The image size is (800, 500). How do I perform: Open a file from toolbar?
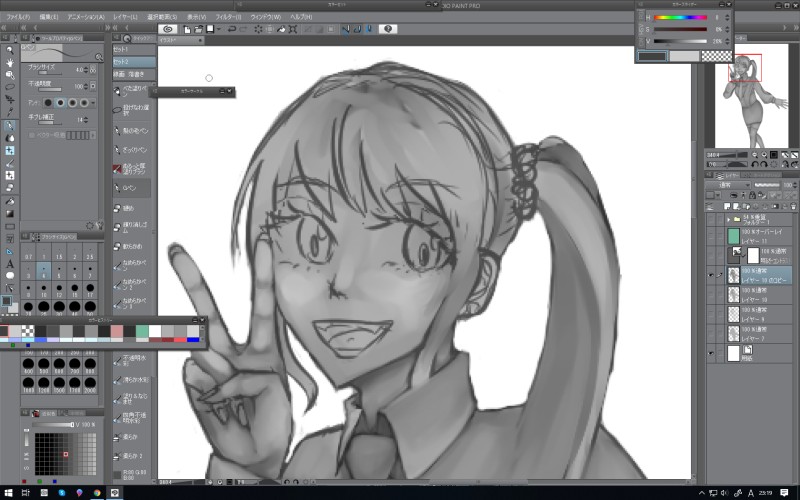(198, 29)
